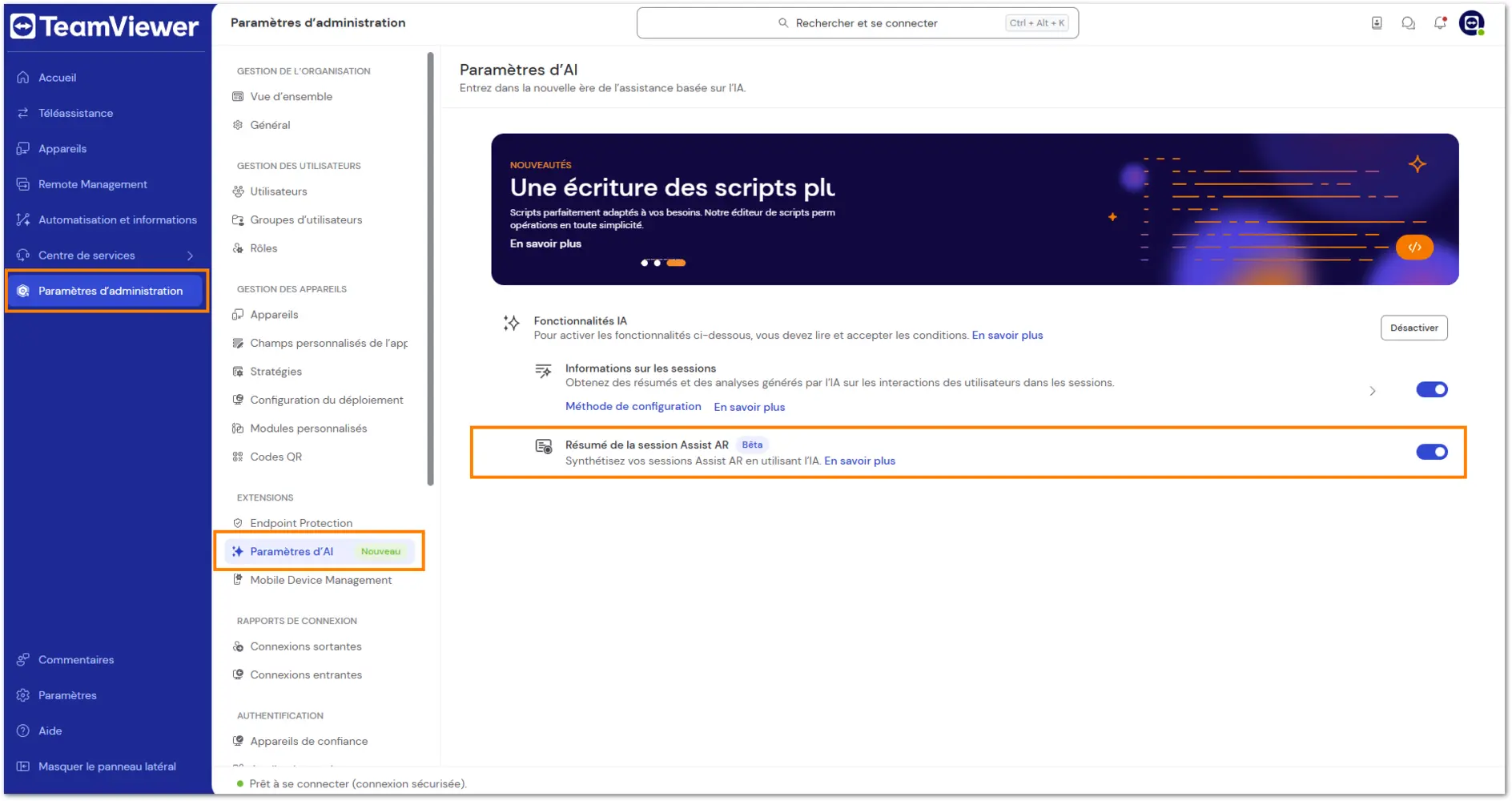Image resolution: width=1512 pixels, height=801 pixels.
Task: Toggle Informations sur les sessions switch
Action: point(1432,390)
